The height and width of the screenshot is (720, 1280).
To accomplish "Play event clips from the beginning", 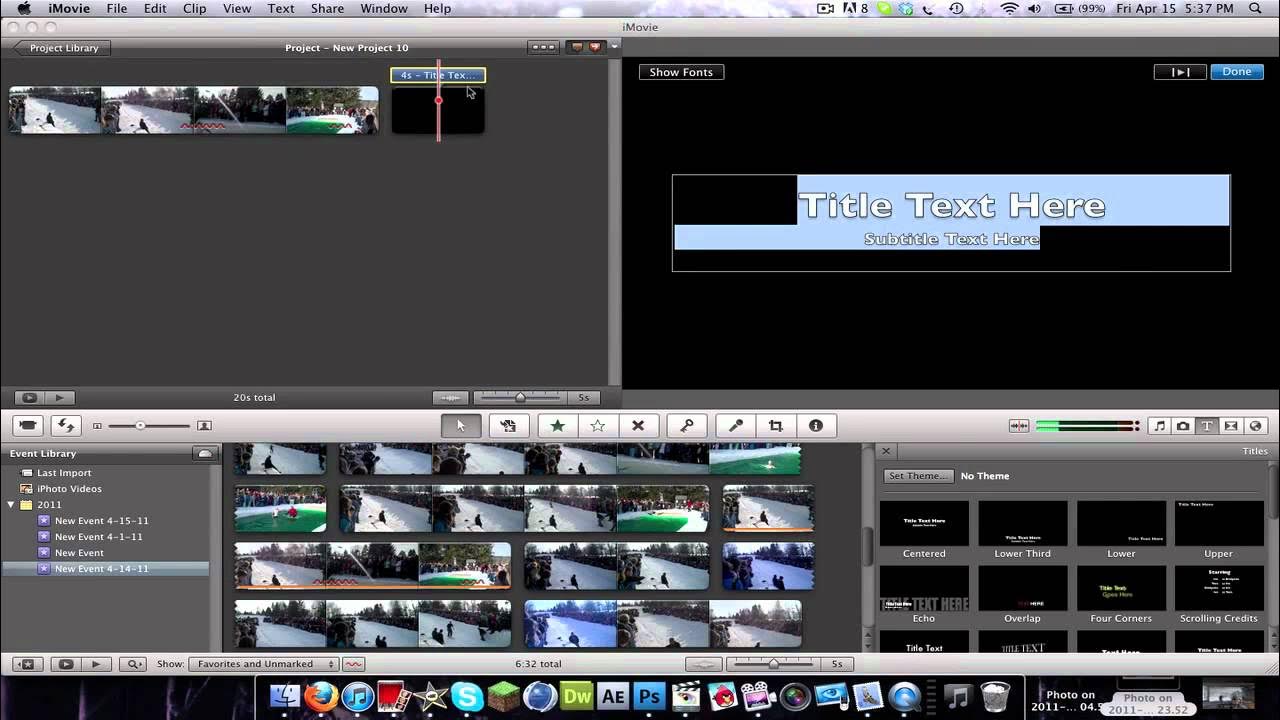I will tap(96, 664).
